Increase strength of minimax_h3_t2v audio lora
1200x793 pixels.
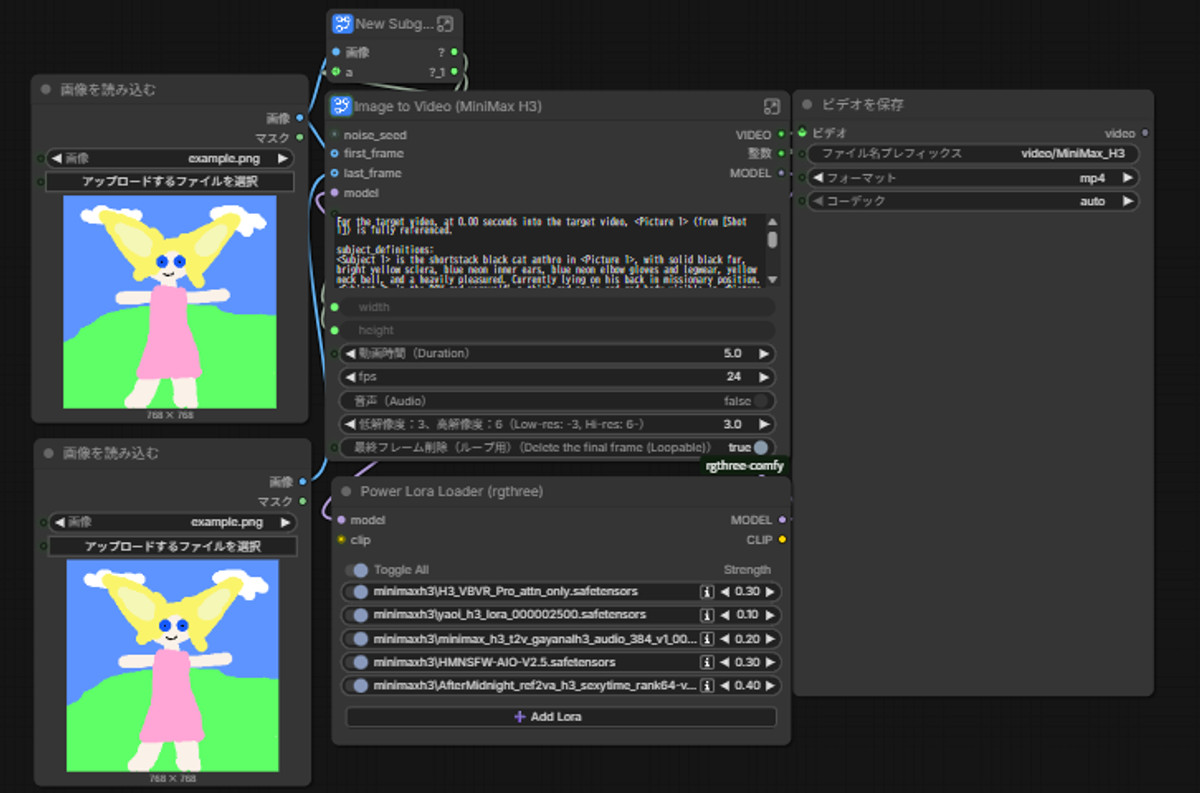pos(770,638)
